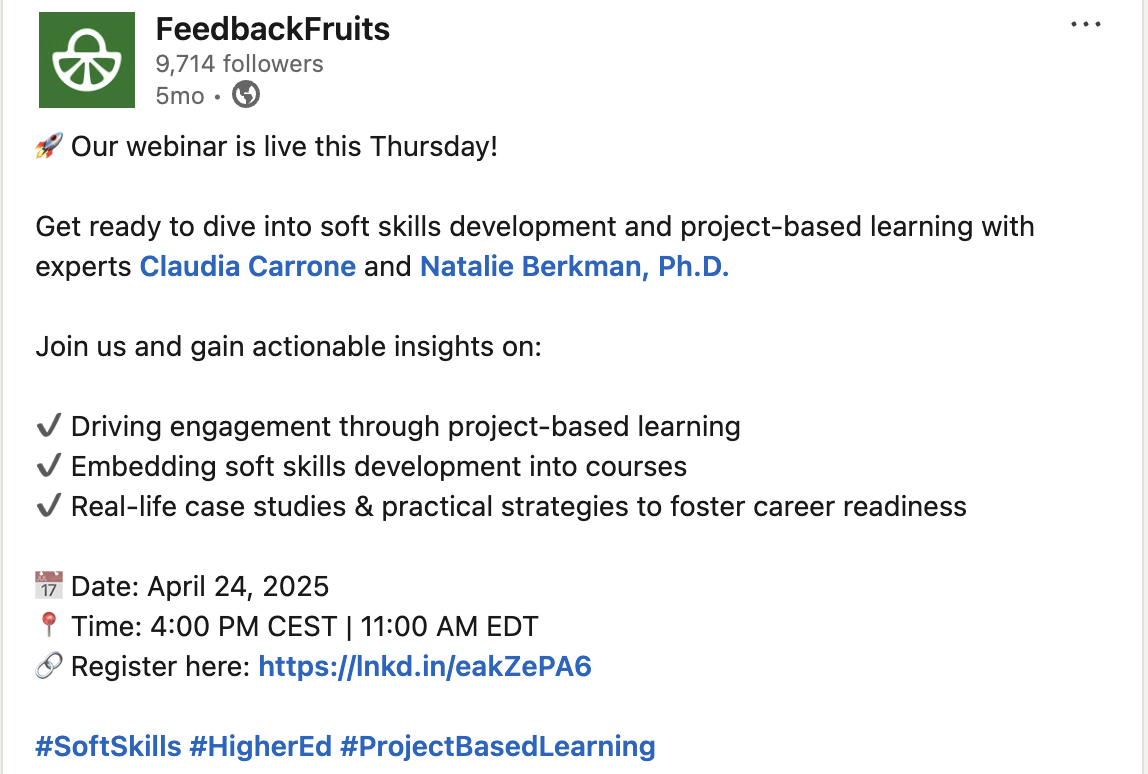
Task: Select the #SoftSkills hashtag
Action: pos(108,746)
